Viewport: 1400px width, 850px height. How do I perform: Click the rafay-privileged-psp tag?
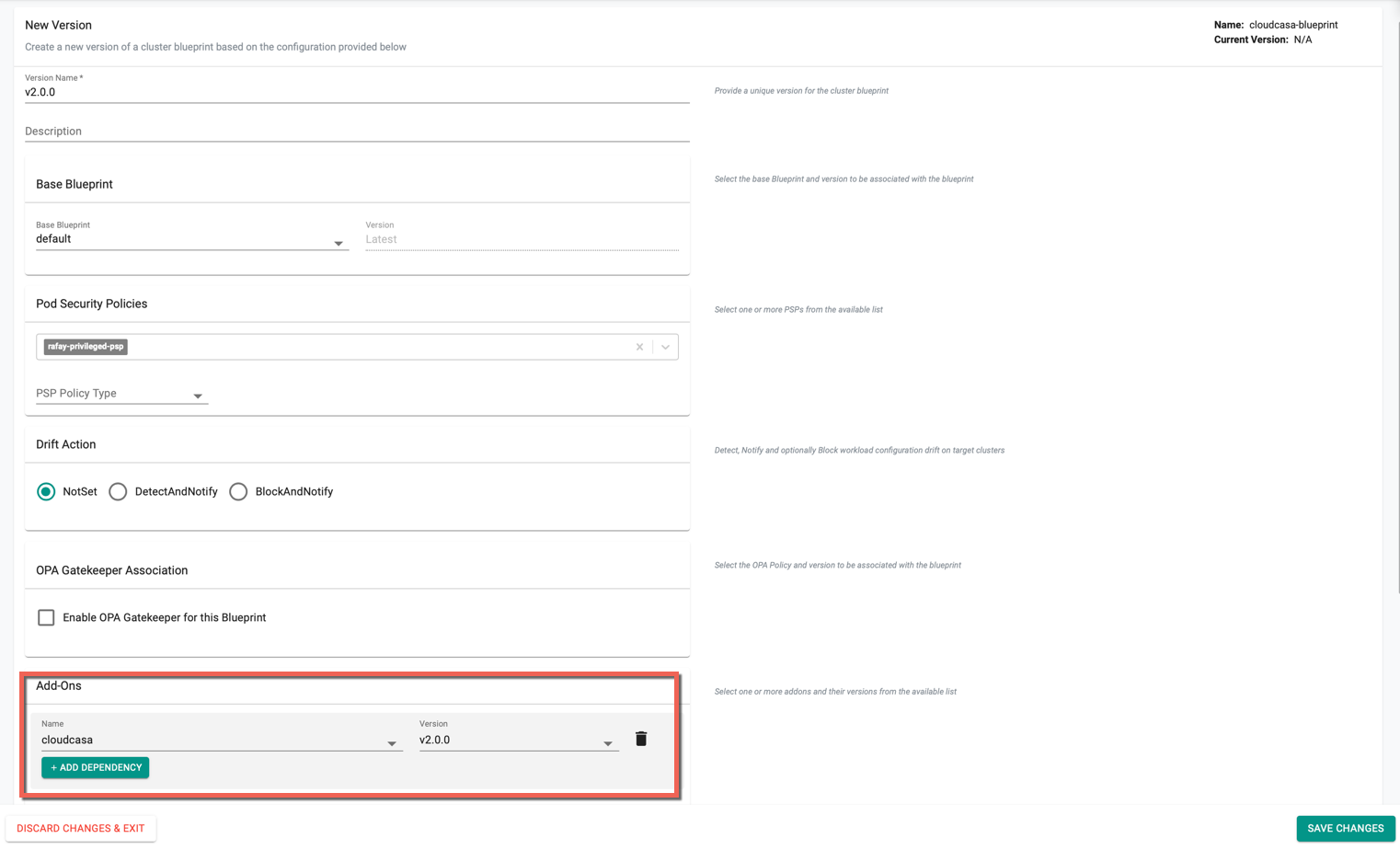[86, 347]
